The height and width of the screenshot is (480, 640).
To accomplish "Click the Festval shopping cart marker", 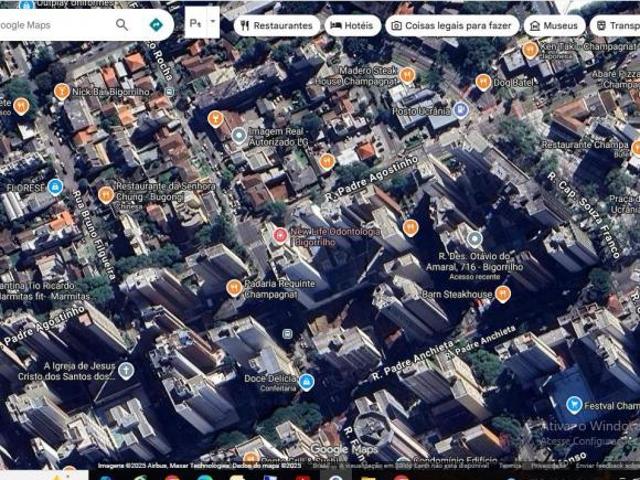I will pyautogui.click(x=574, y=405).
